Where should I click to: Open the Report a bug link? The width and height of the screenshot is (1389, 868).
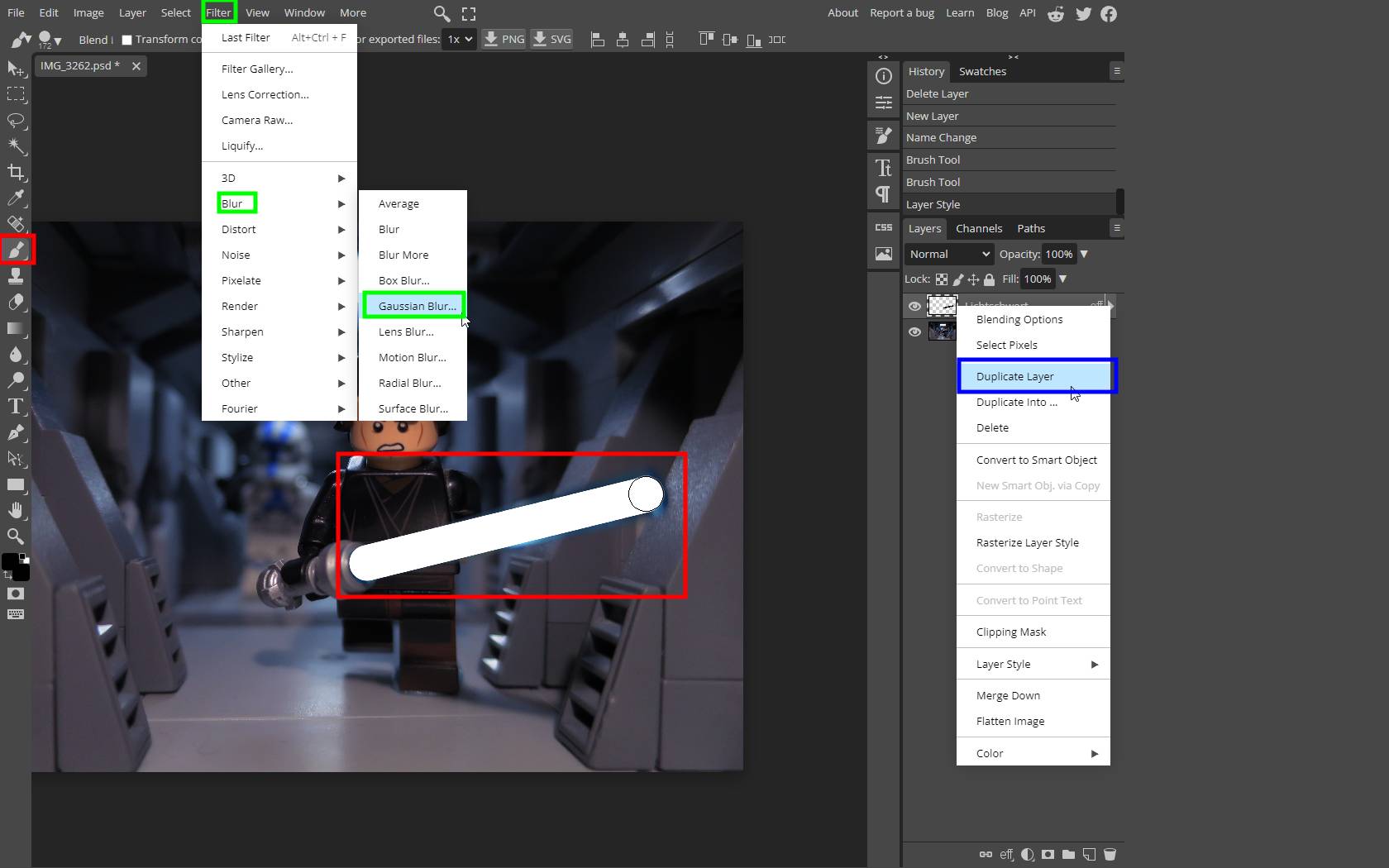click(x=902, y=12)
